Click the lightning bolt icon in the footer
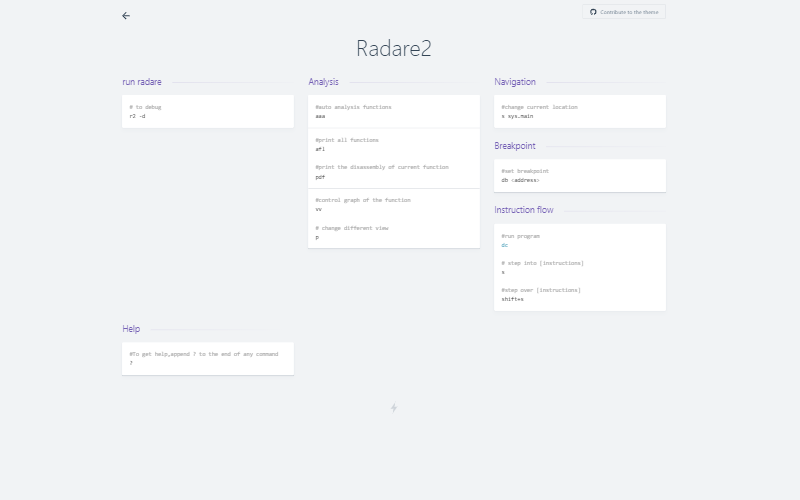Viewport: 800px width, 500px height. point(394,408)
